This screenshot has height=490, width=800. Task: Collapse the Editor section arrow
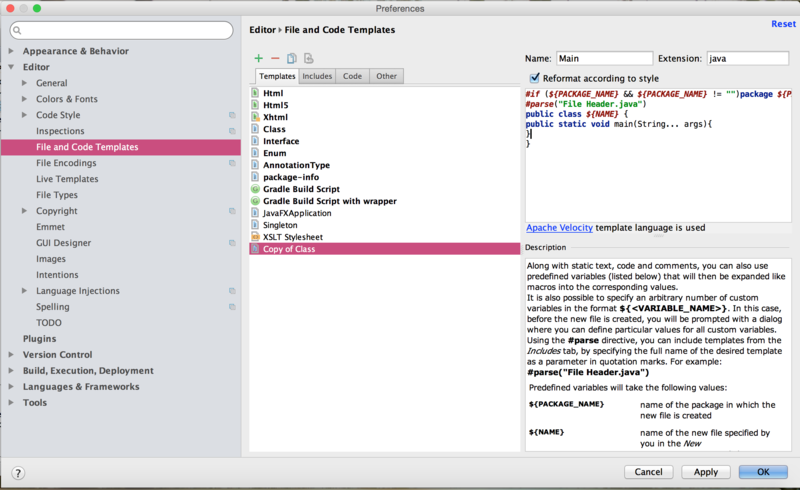tap(11, 67)
